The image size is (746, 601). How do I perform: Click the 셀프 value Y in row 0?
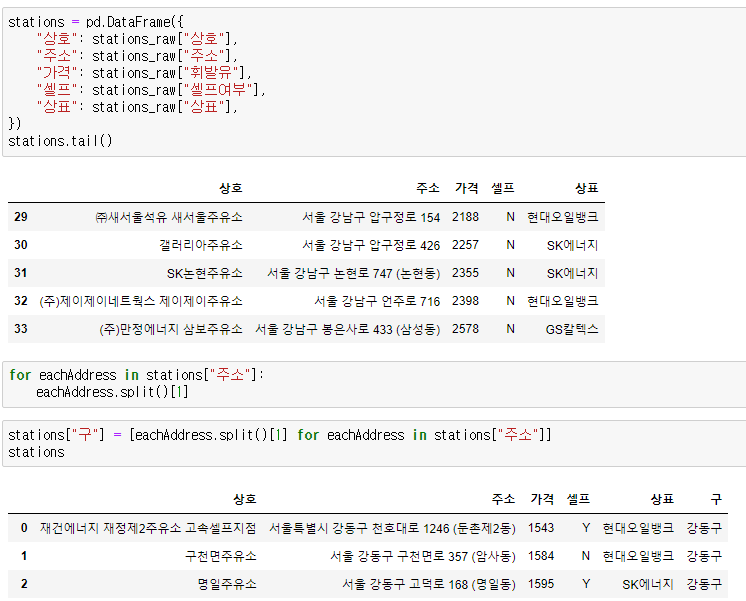[586, 528]
